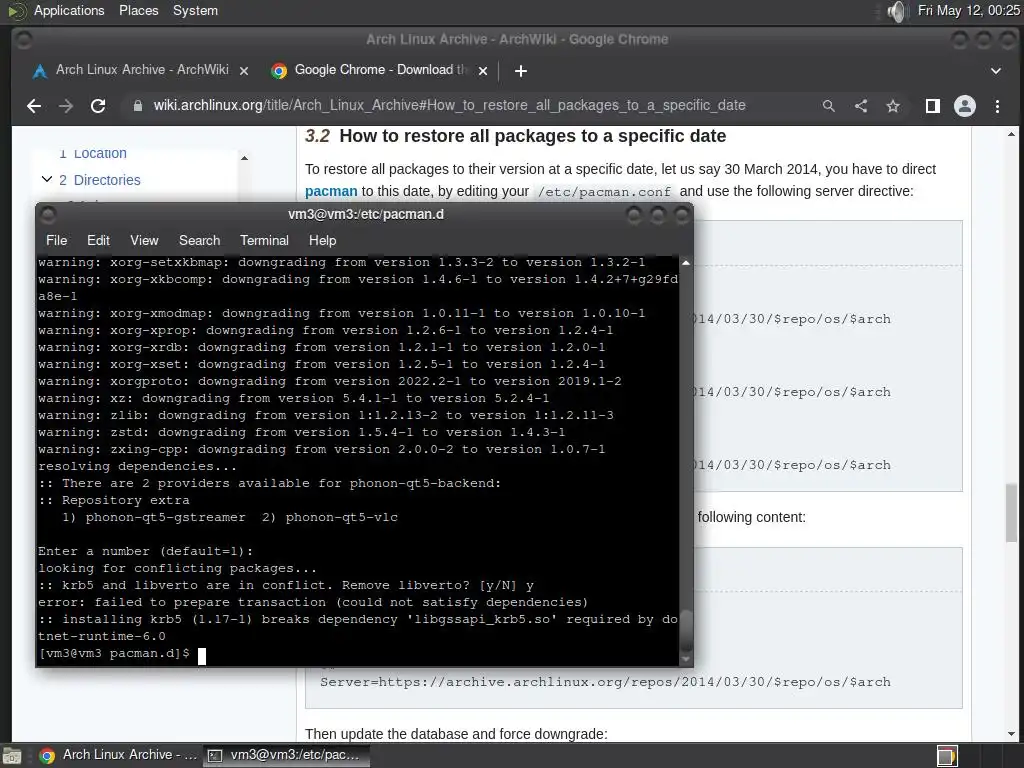
Task: Click the URL address bar
Action: 449,106
